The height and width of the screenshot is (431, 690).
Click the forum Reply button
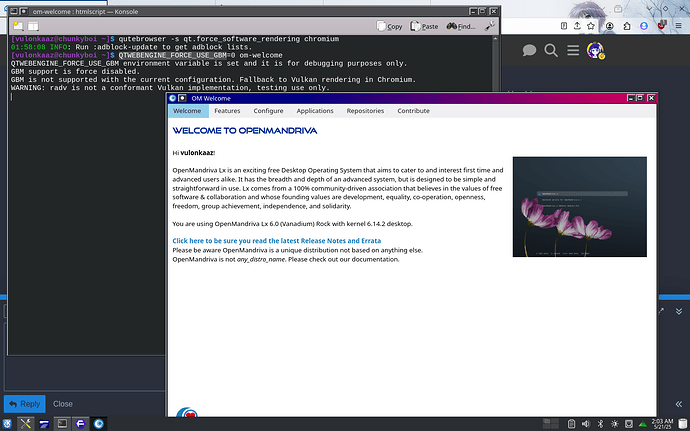click(x=25, y=404)
